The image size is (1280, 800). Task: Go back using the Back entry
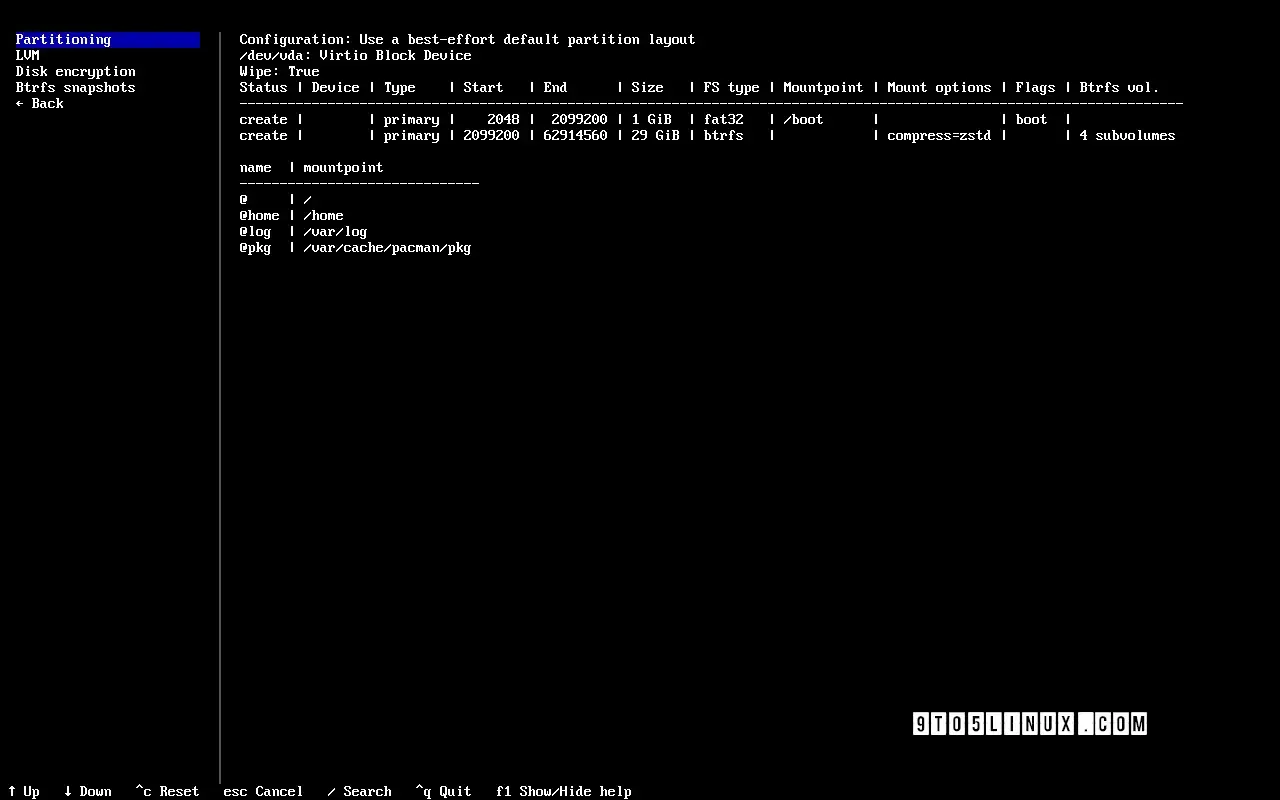click(x=40, y=104)
